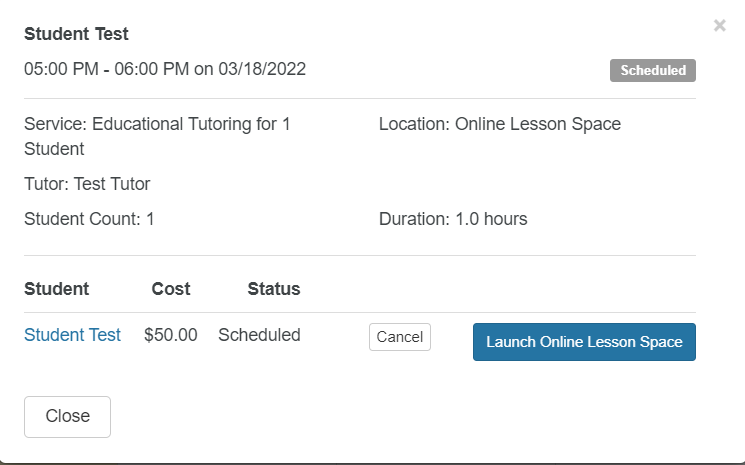The image size is (745, 465).
Task: Click the Location: Online Lesson Space text
Action: [500, 124]
